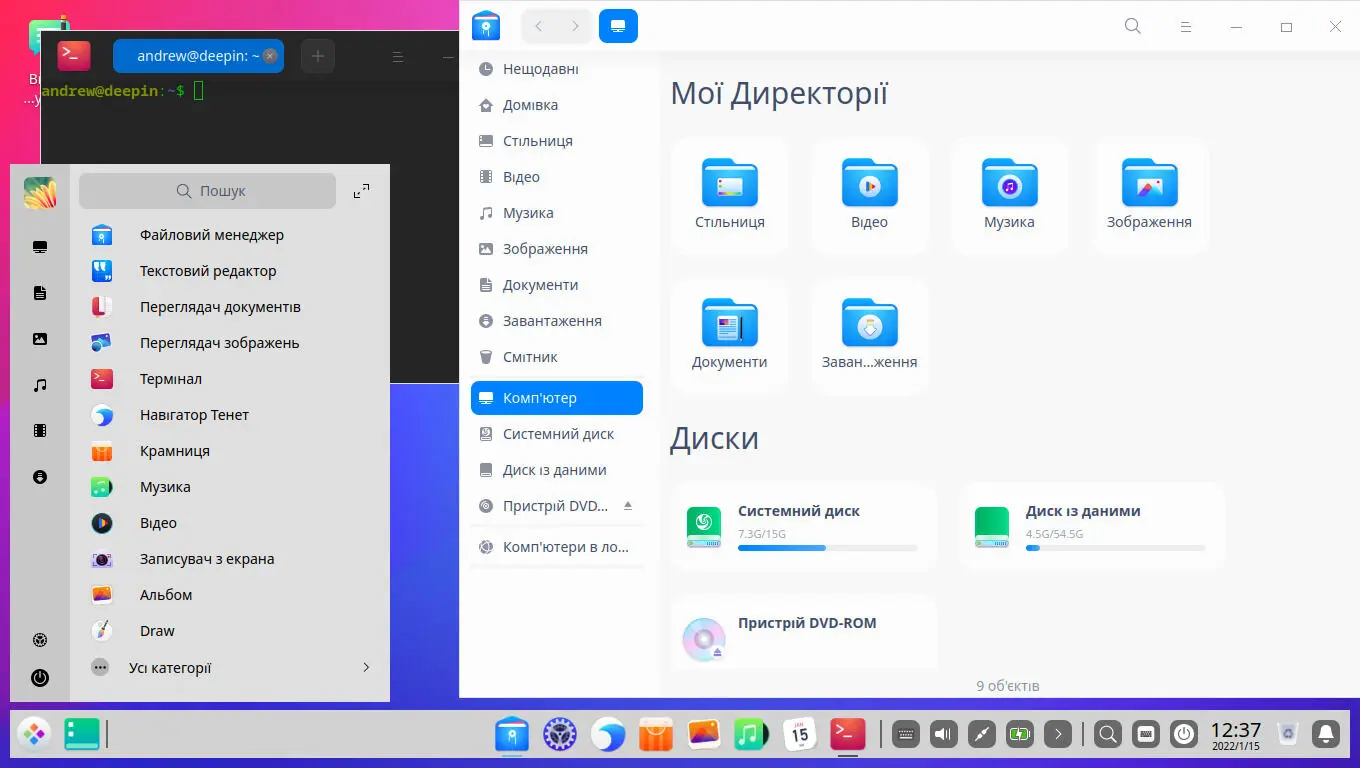Select Нещодавні in file manager sidebar
Screen dimensions: 1360x768
pyautogui.click(x=557, y=69)
